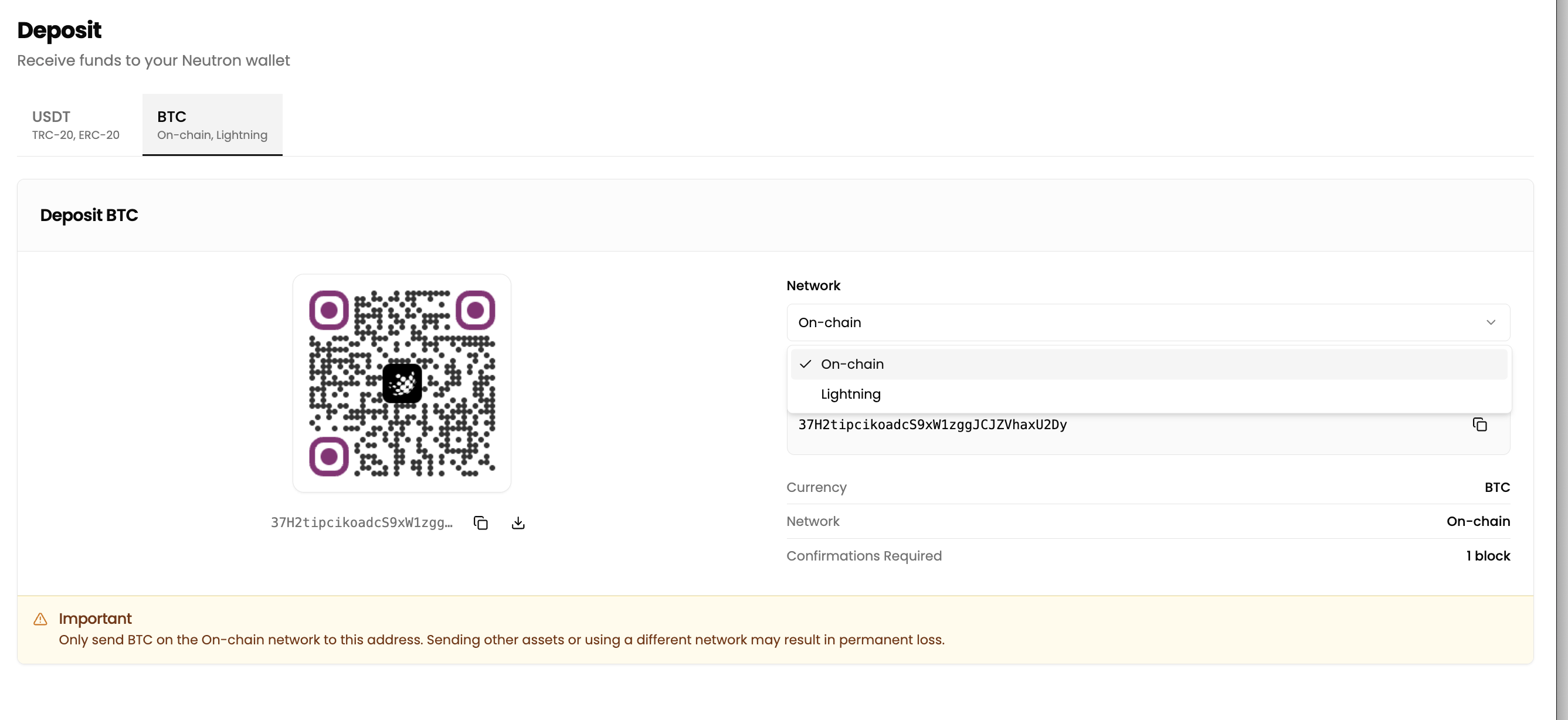The width and height of the screenshot is (1568, 720).
Task: Click the Important warning title
Action: point(95,619)
